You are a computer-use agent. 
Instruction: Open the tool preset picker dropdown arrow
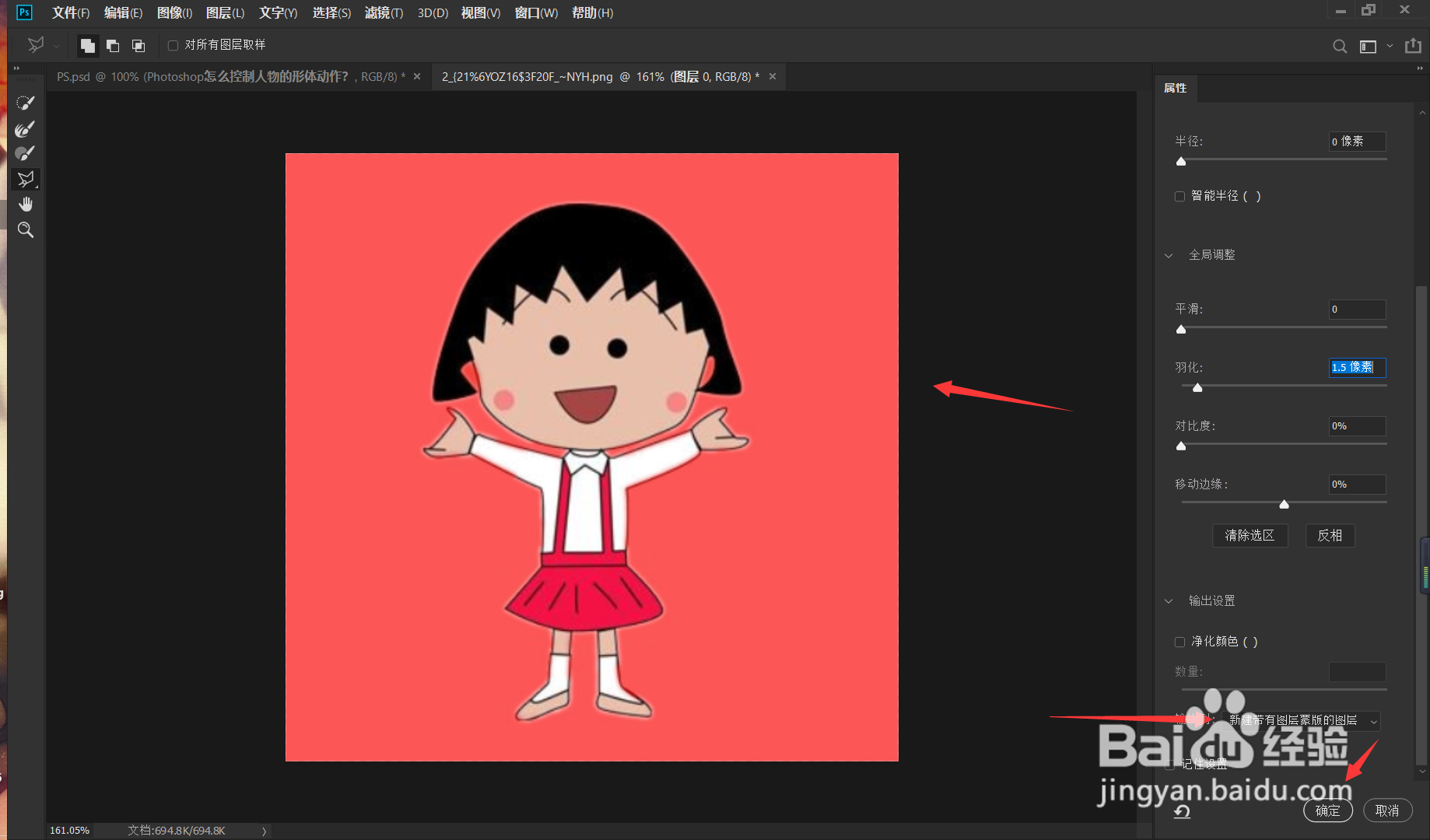point(57,47)
